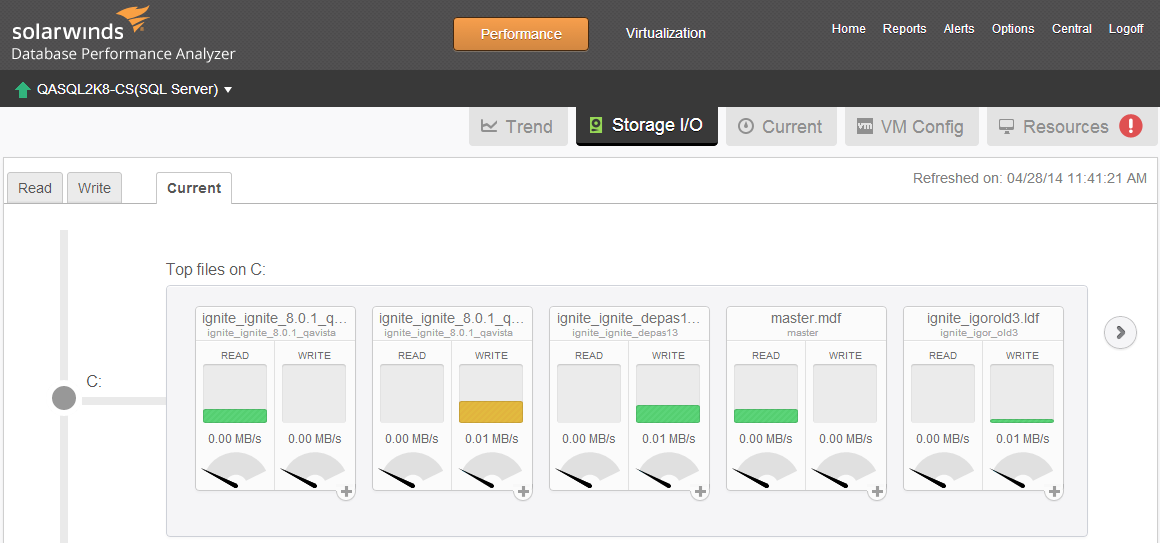Expand second ignite_8.0.1 file card plus
1160x543 pixels.
pyautogui.click(x=523, y=492)
